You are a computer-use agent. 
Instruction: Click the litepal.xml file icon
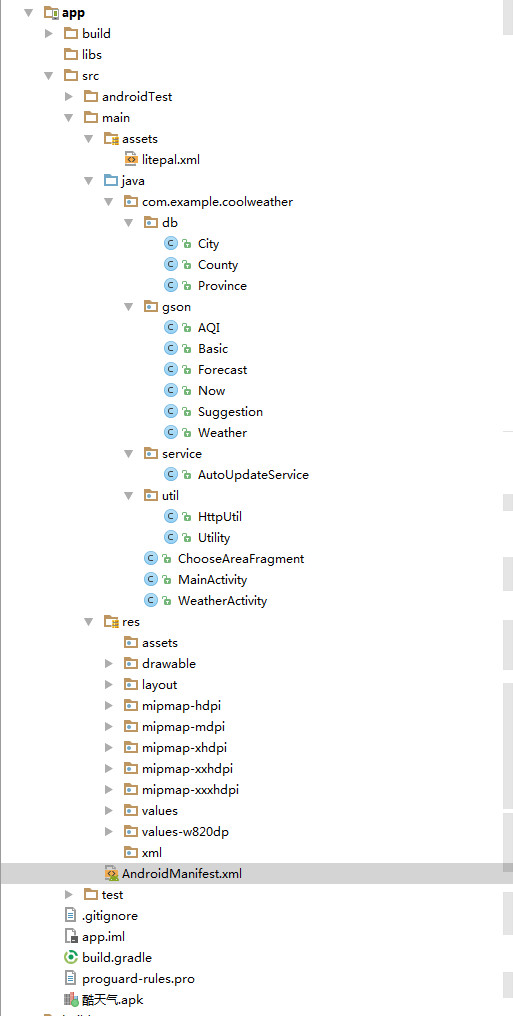(131, 159)
